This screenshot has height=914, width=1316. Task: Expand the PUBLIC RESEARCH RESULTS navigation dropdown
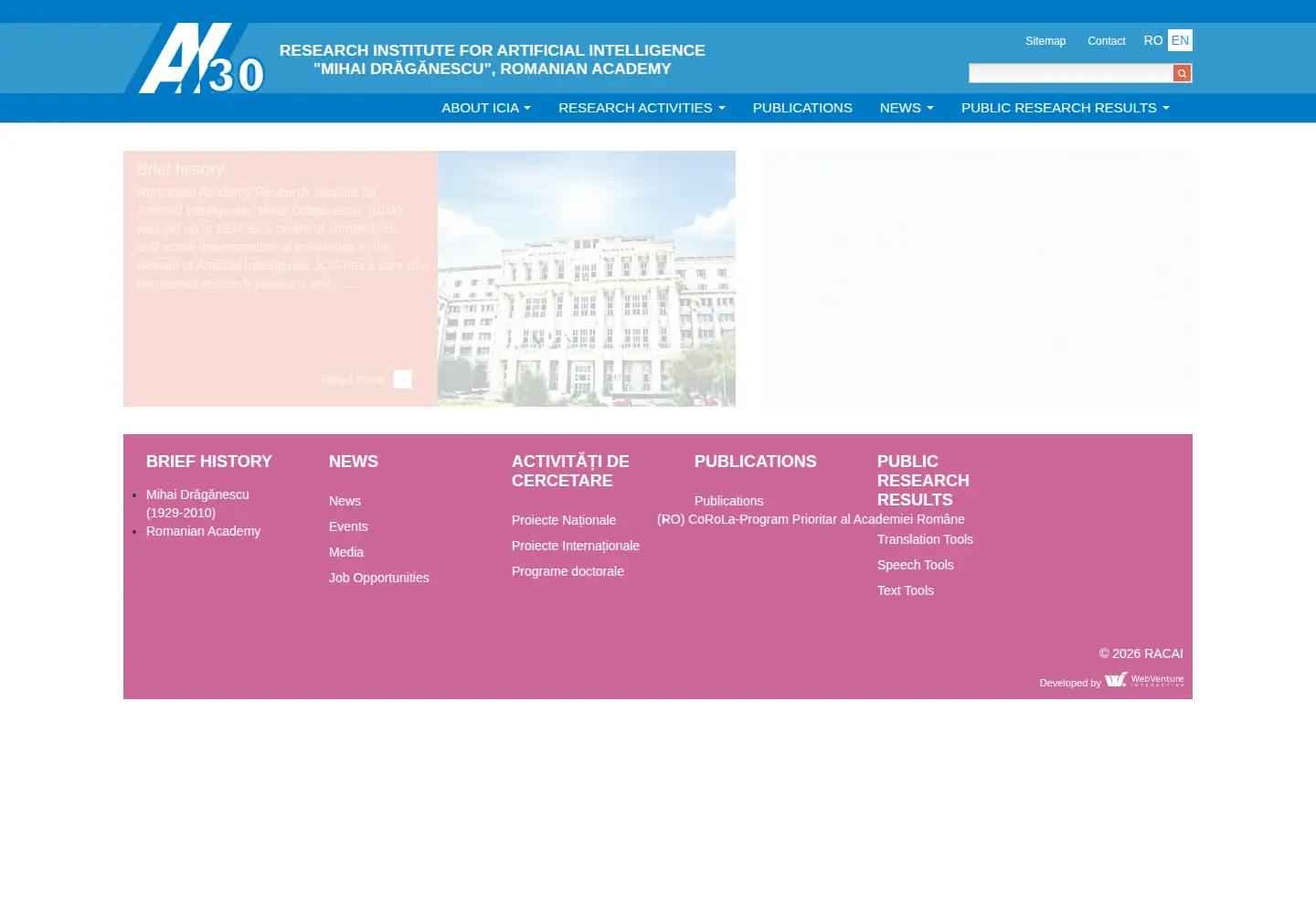coord(1066,108)
